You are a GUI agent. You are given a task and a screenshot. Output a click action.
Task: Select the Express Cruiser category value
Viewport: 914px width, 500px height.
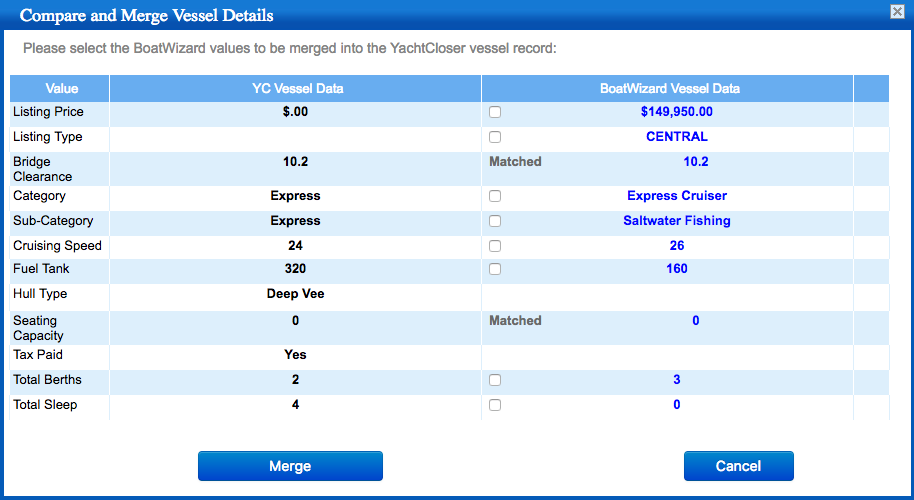(677, 196)
